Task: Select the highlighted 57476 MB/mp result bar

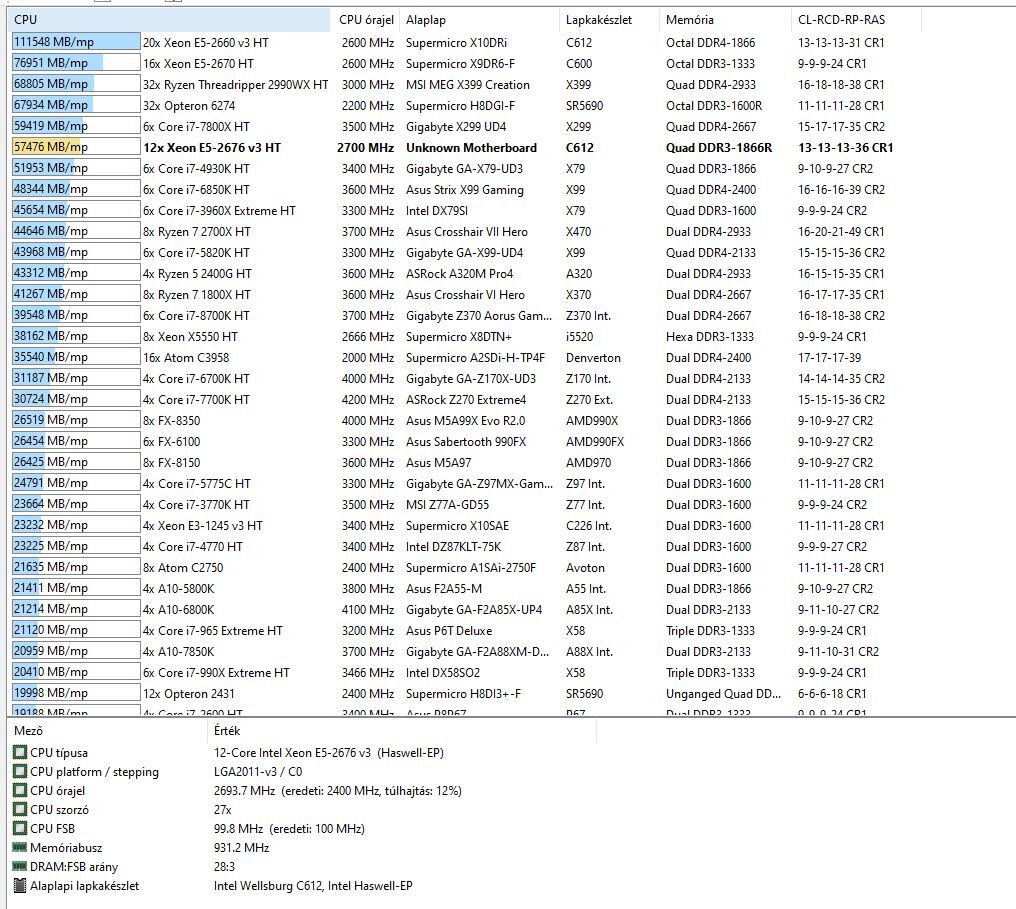Action: click(x=76, y=147)
